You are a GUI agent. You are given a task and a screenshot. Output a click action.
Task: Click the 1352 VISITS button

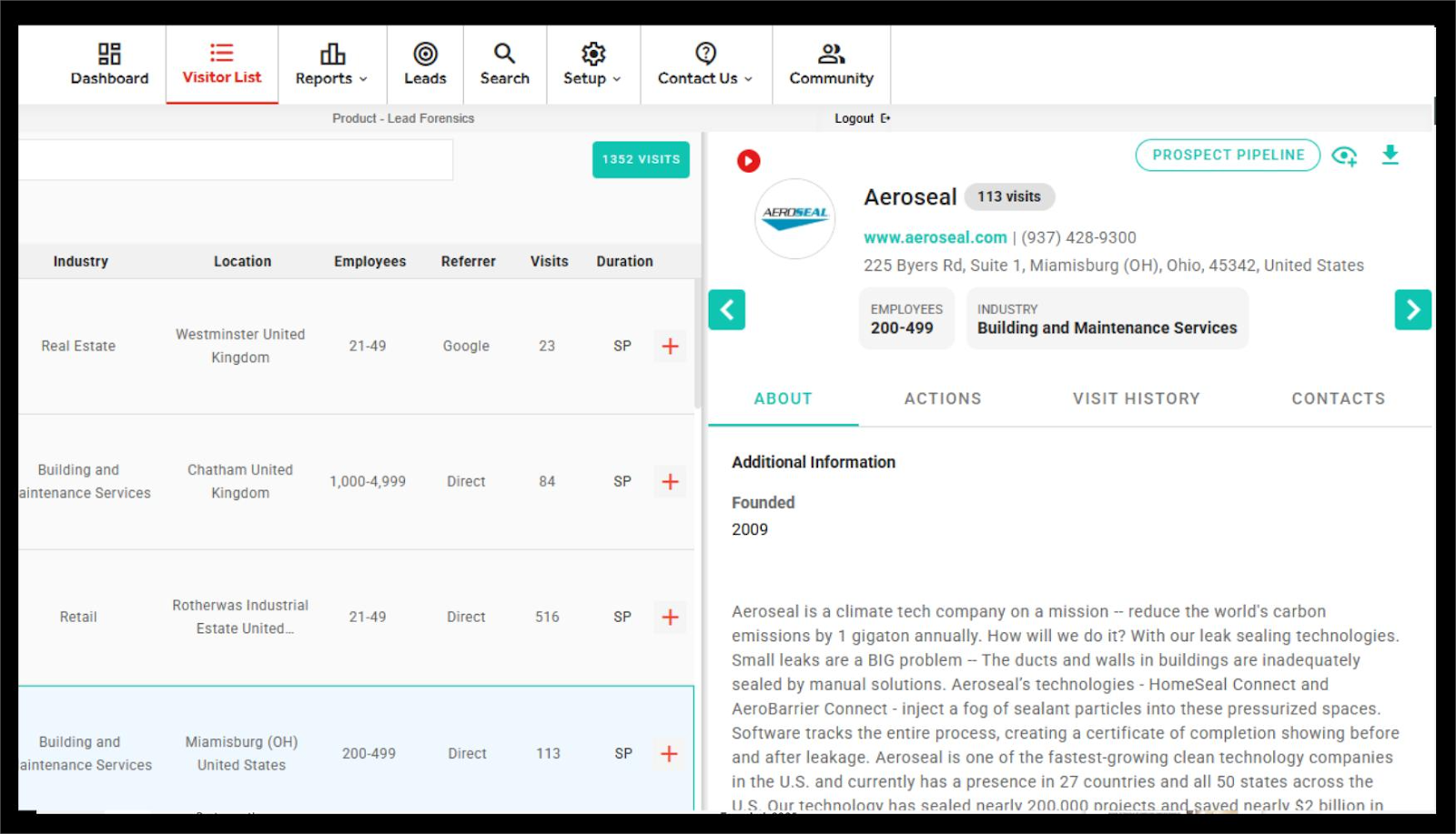click(x=641, y=159)
